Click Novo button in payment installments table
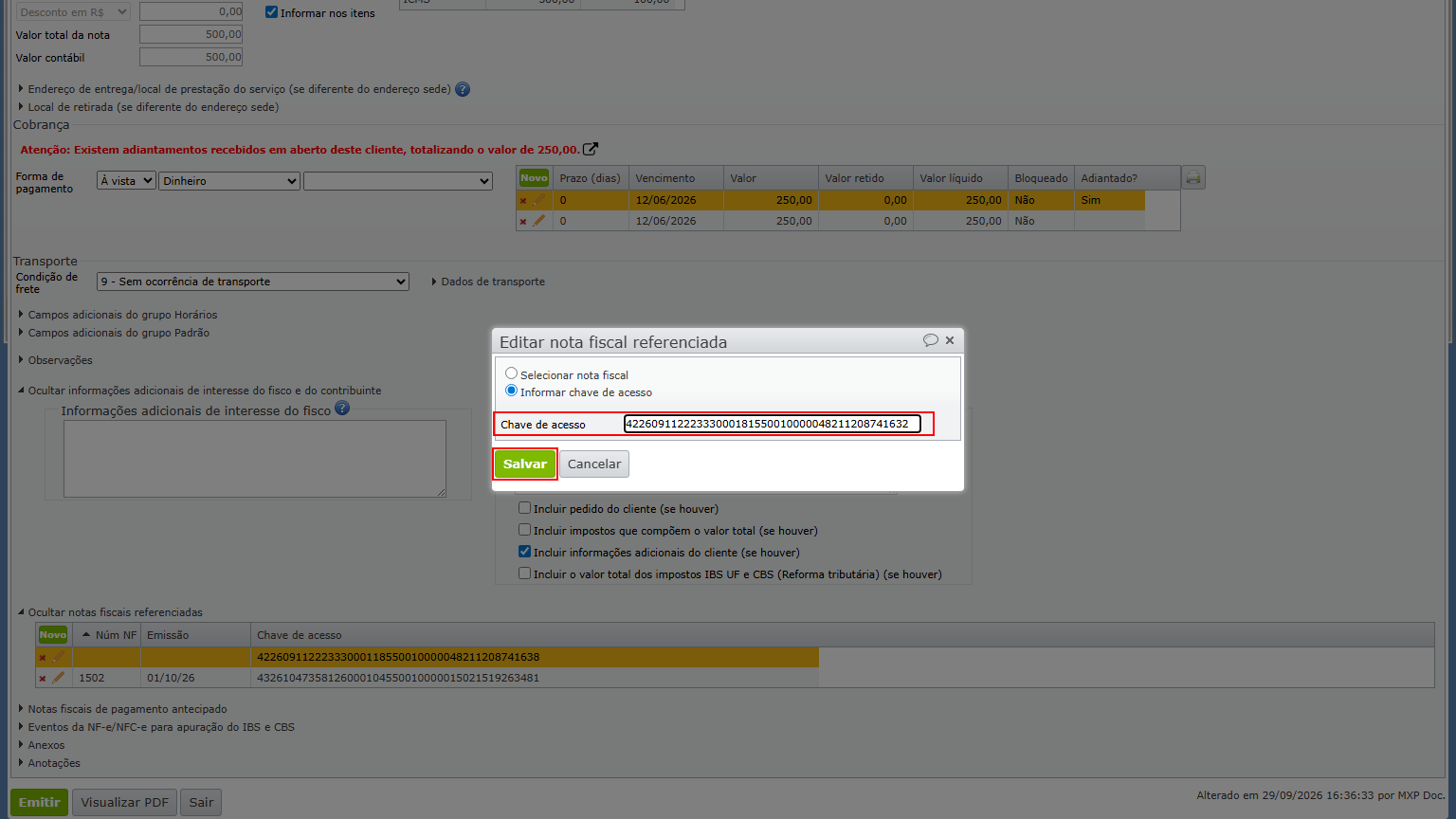This screenshot has width=1456, height=819. (534, 178)
